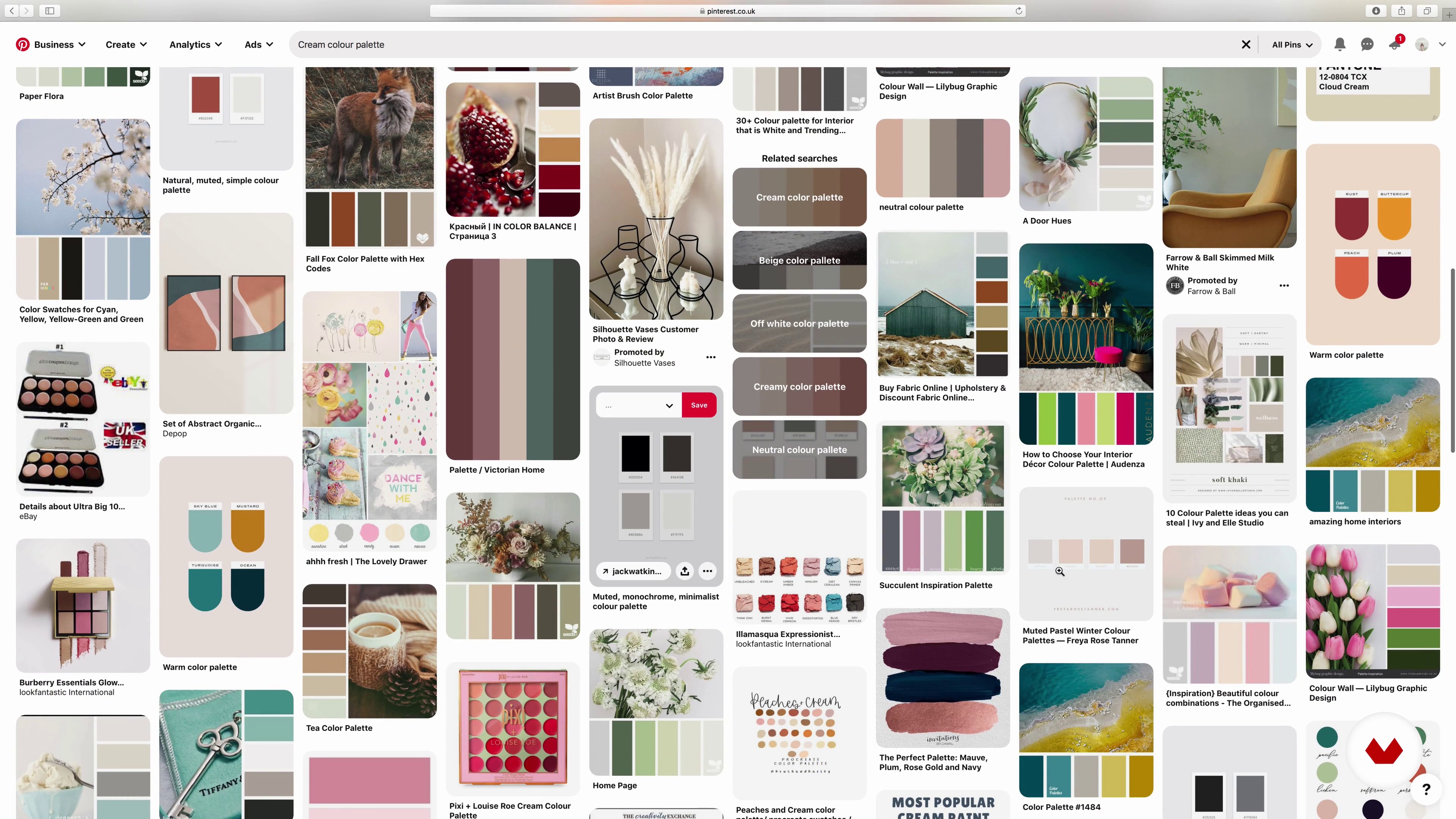The width and height of the screenshot is (1456, 819).
Task: Click 'Color Palette #1484' title
Action: (x=1062, y=807)
